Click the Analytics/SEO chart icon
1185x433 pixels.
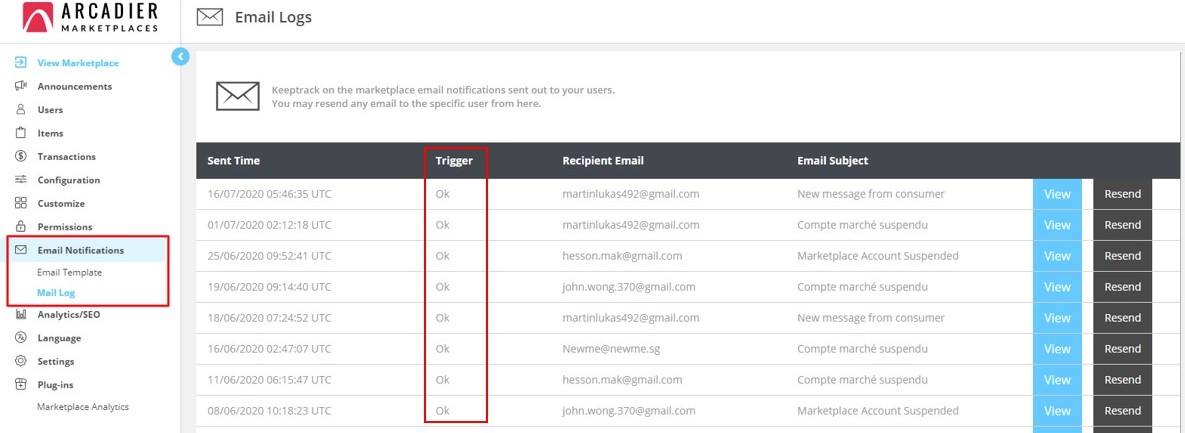tap(21, 314)
